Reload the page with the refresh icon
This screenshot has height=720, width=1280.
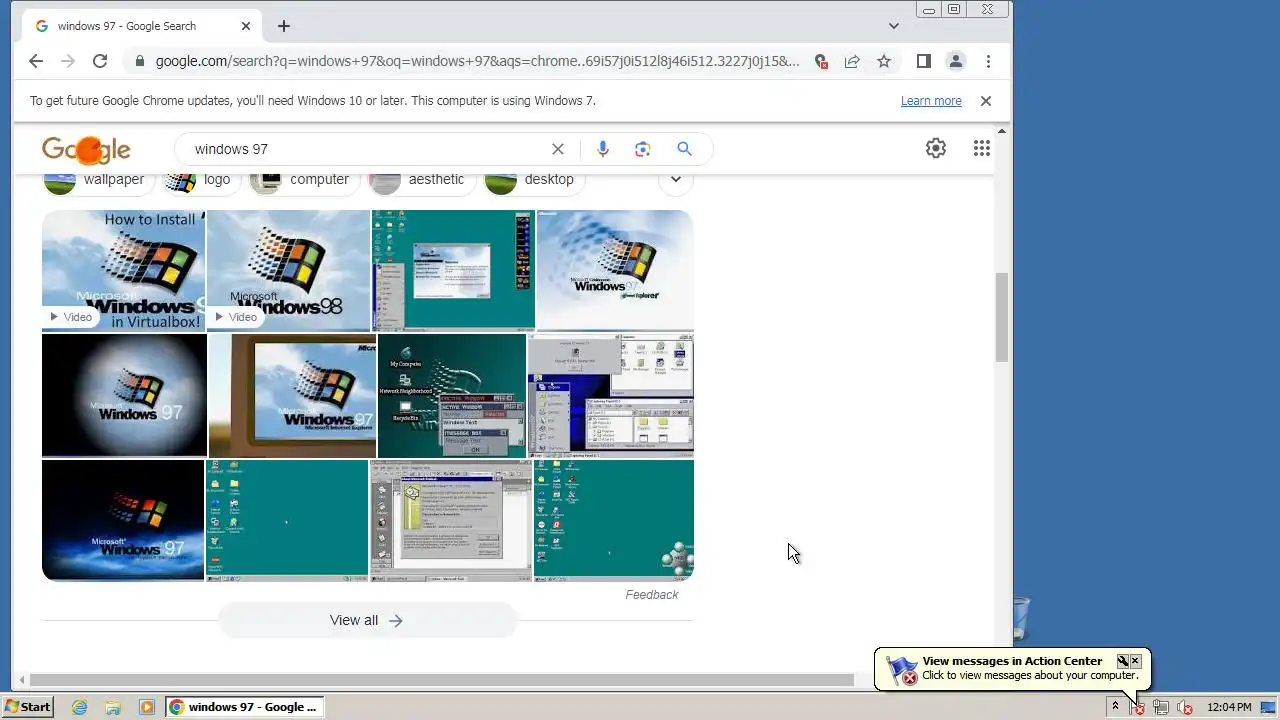click(100, 61)
